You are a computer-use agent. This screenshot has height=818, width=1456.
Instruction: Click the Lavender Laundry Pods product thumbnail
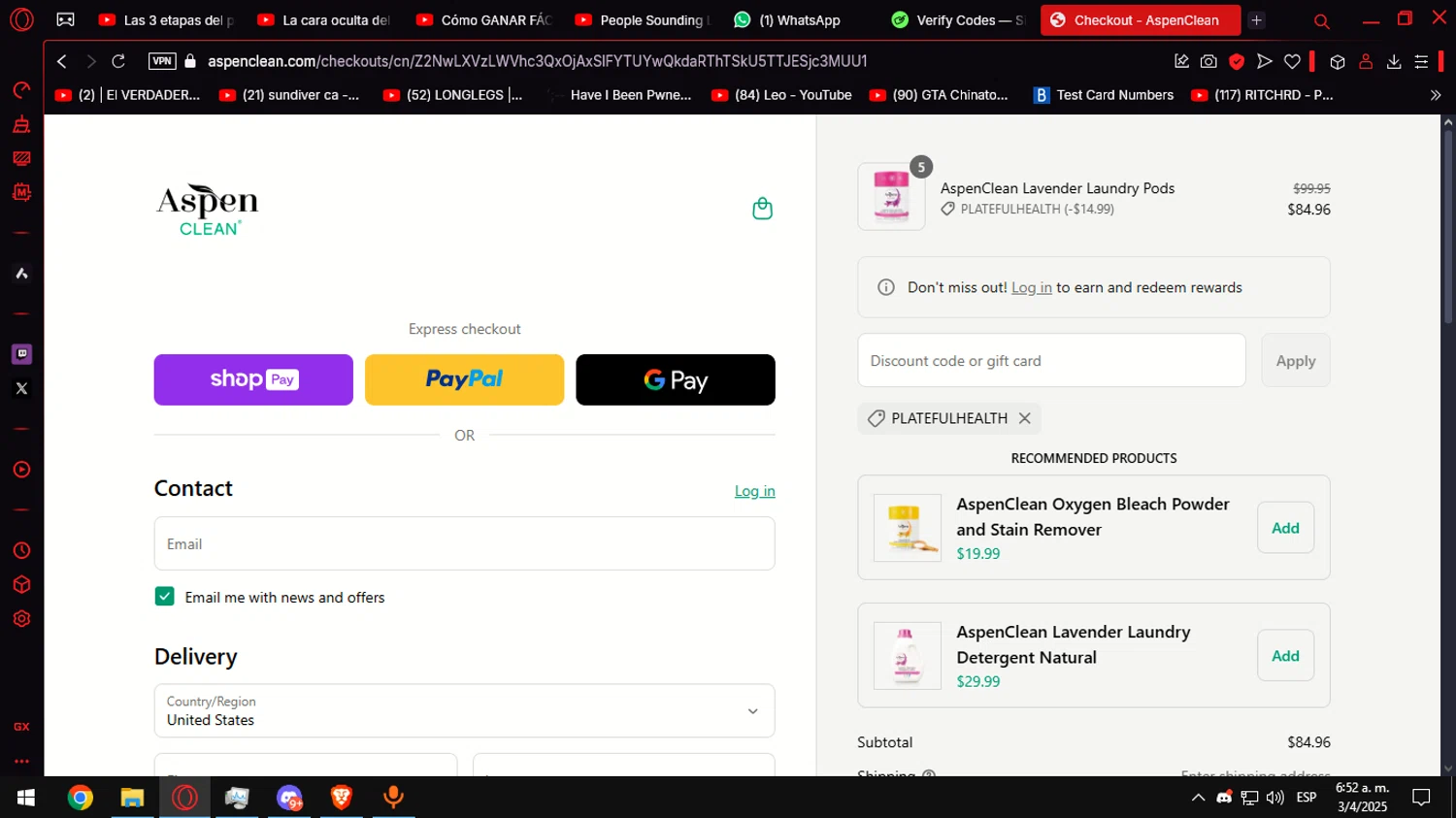891,196
